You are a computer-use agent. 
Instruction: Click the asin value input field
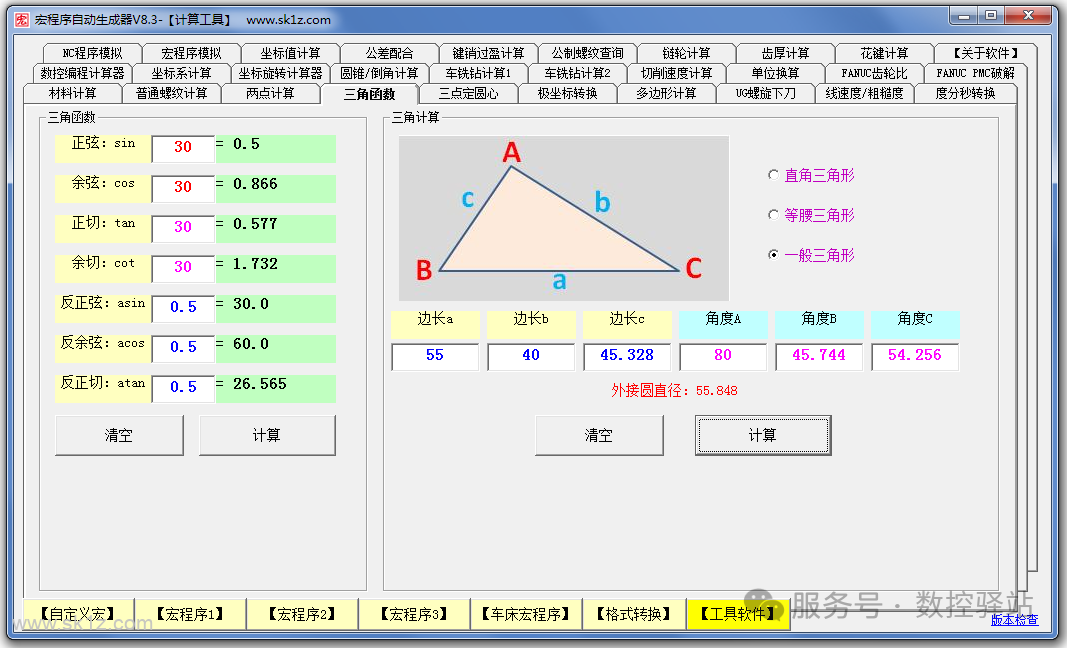(183, 307)
